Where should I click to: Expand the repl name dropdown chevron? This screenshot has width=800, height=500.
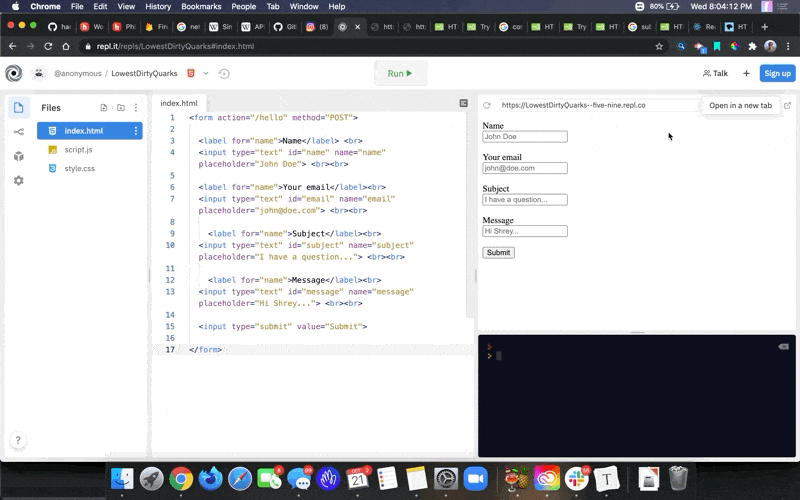(206, 73)
